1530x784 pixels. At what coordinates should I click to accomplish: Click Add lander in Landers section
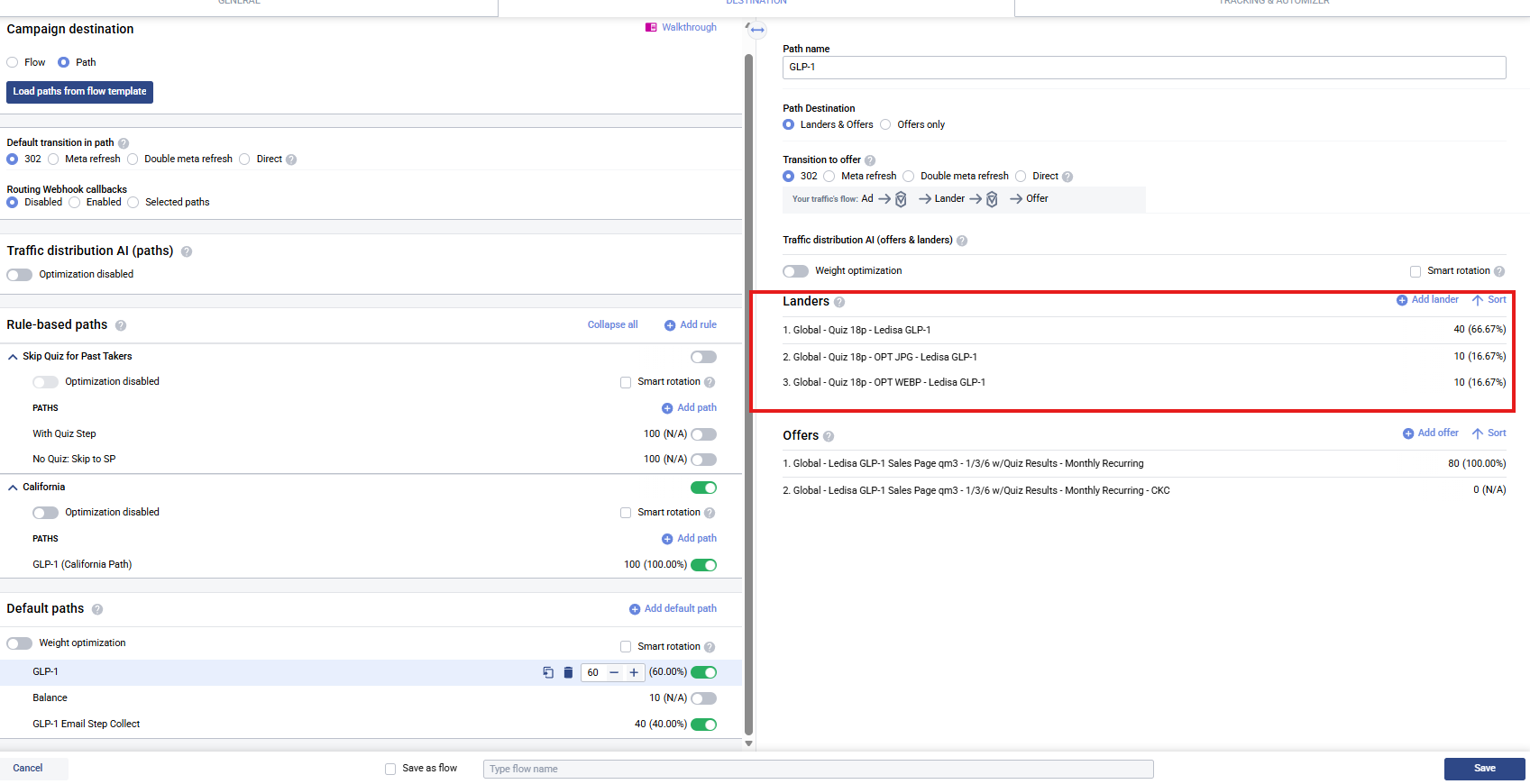[1427, 299]
